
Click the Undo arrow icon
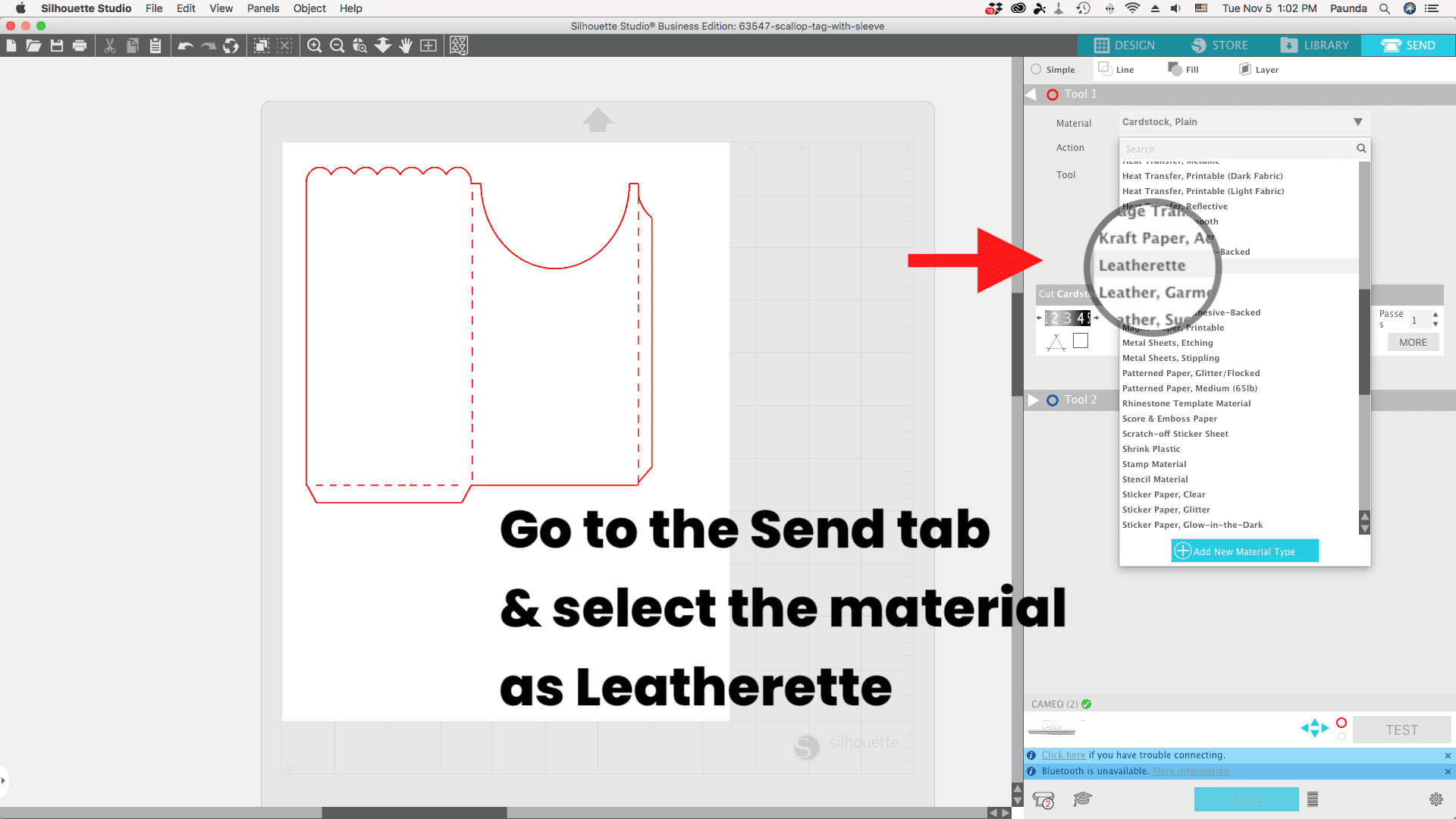pos(185,46)
